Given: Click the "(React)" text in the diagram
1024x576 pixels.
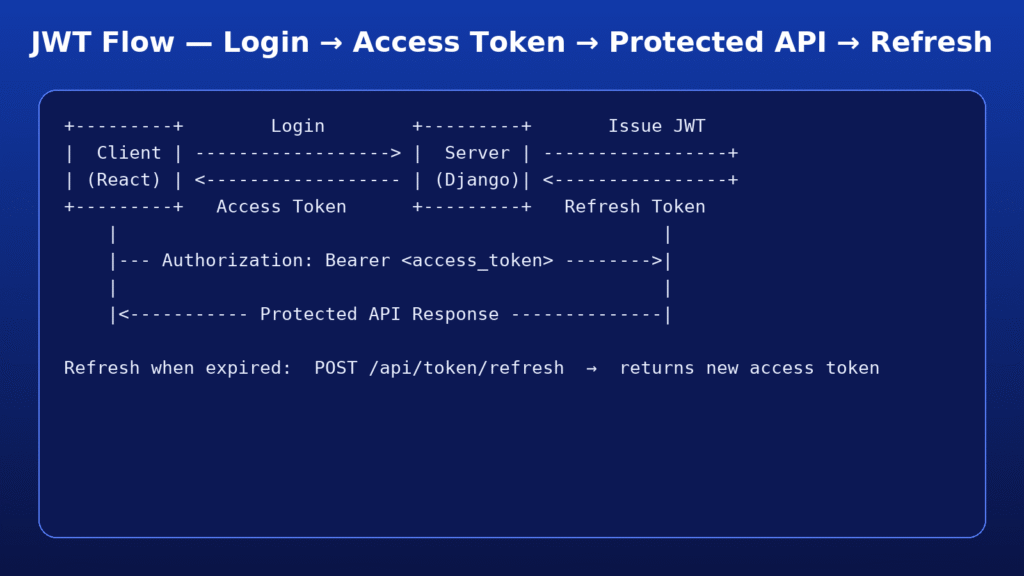Looking at the screenshot, I should 124,180.
